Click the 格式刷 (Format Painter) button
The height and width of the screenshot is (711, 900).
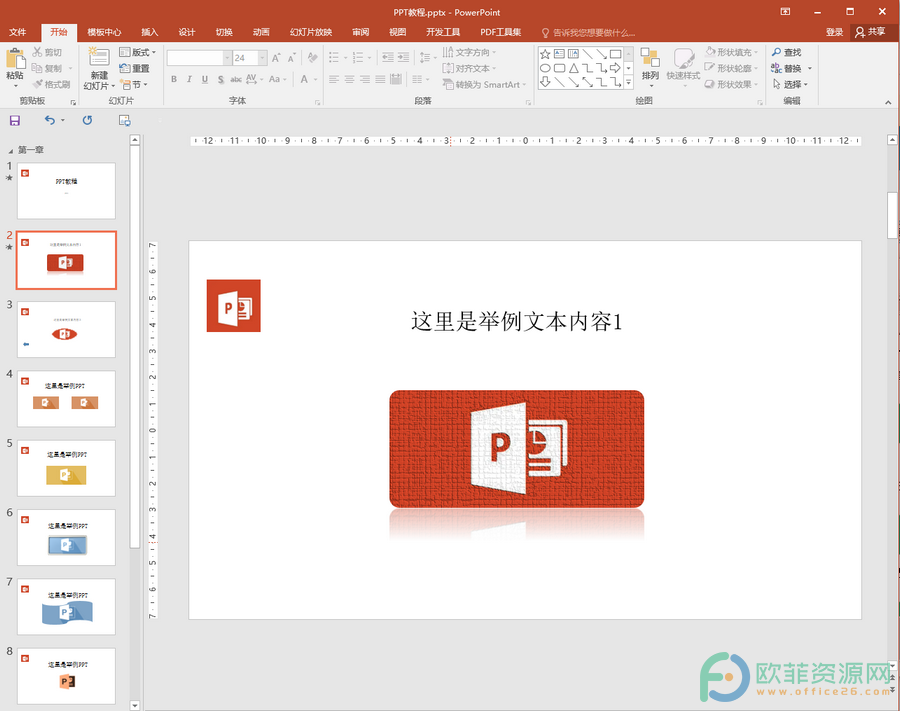(51, 84)
